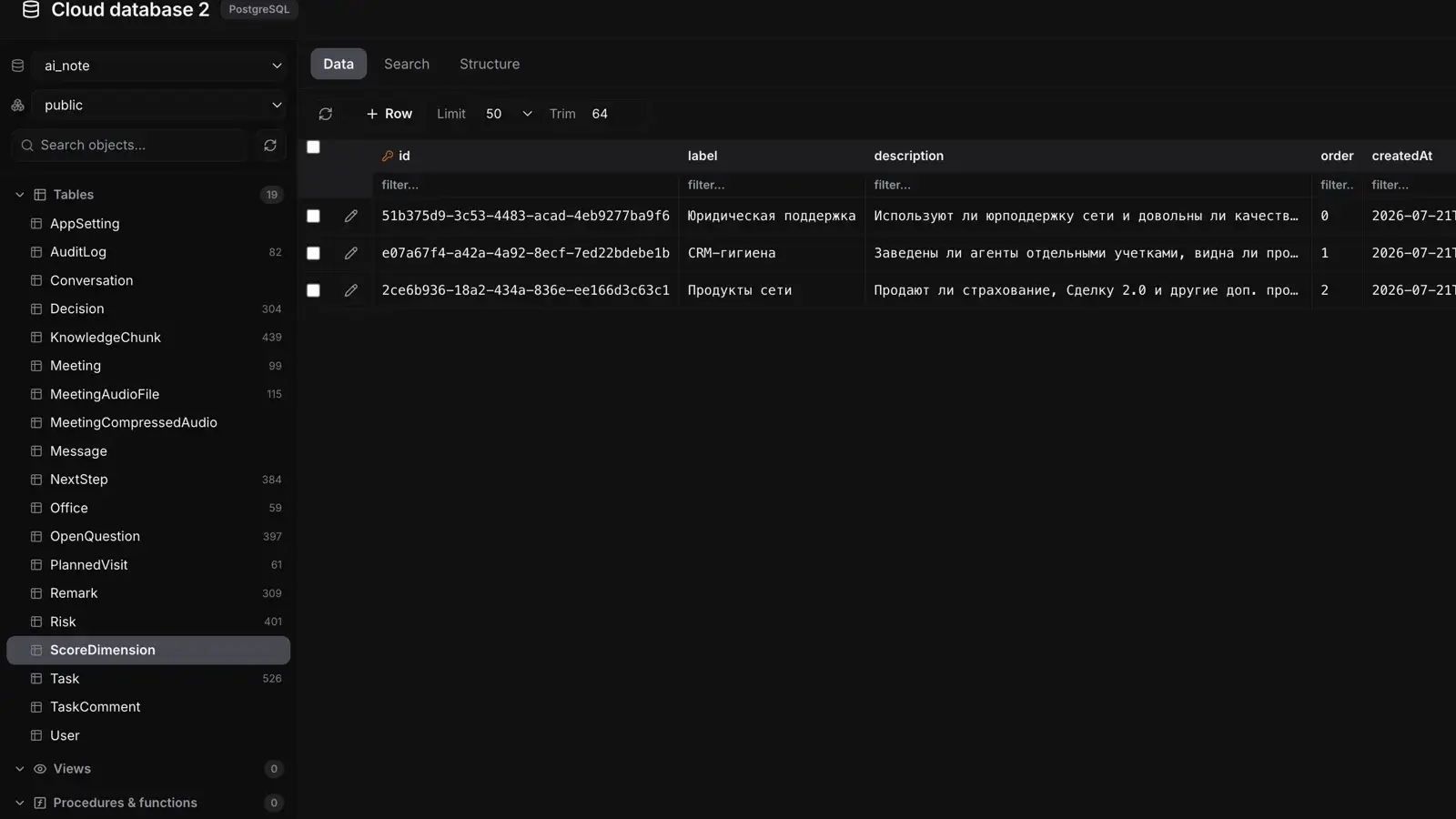
Task: Click the function icon beside Procedures & functions
Action: (x=40, y=803)
